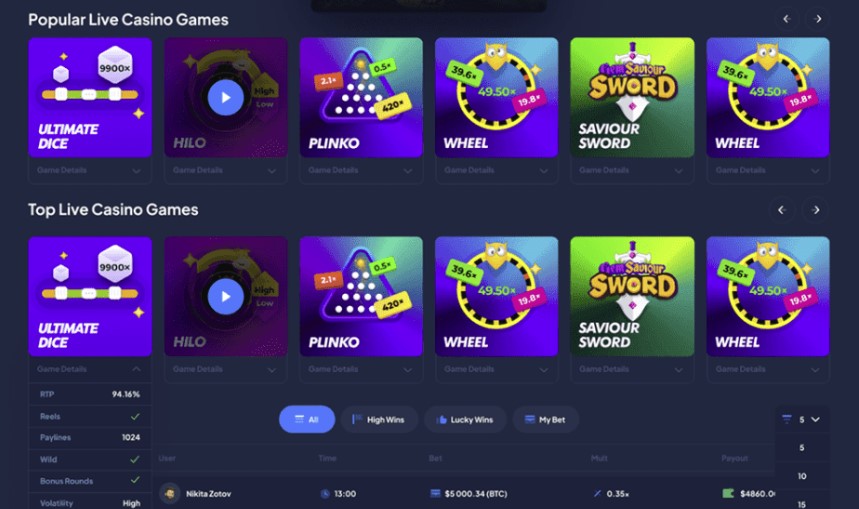
Task: Click Nikita Zotov's user avatar
Action: click(170, 494)
